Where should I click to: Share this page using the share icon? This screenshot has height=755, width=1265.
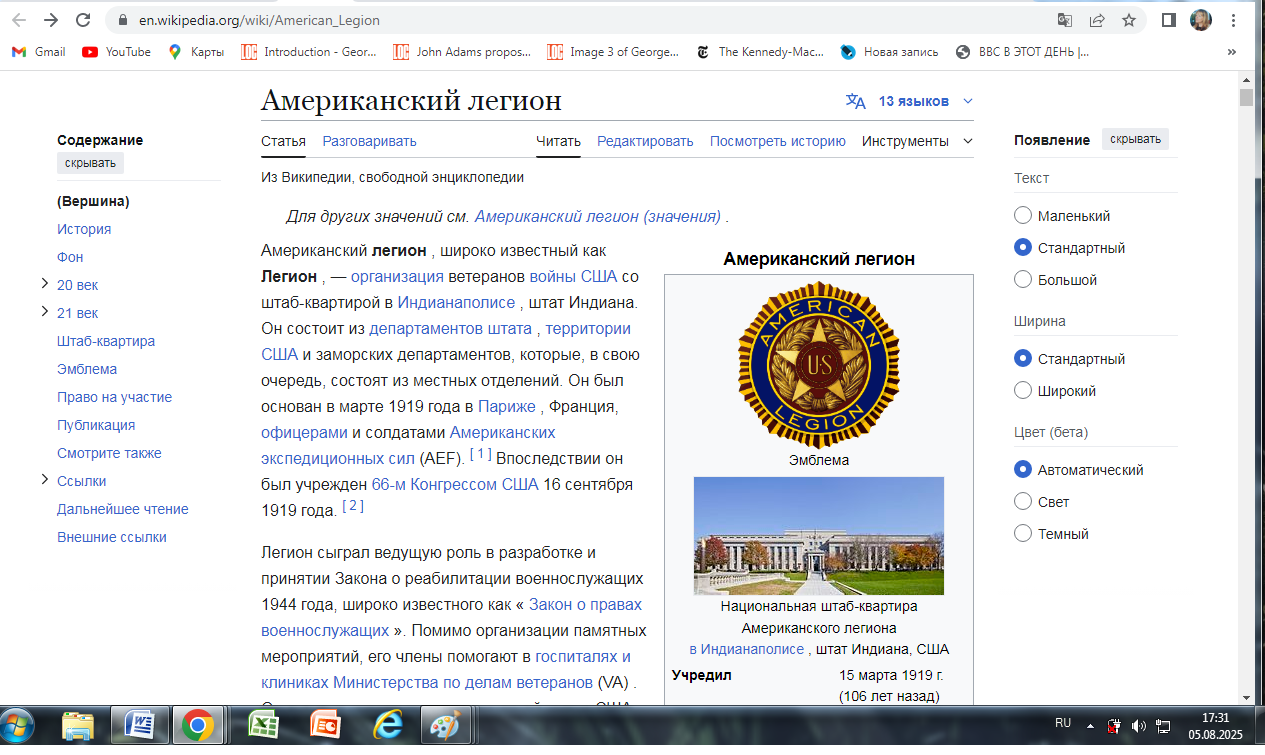coord(1097,20)
